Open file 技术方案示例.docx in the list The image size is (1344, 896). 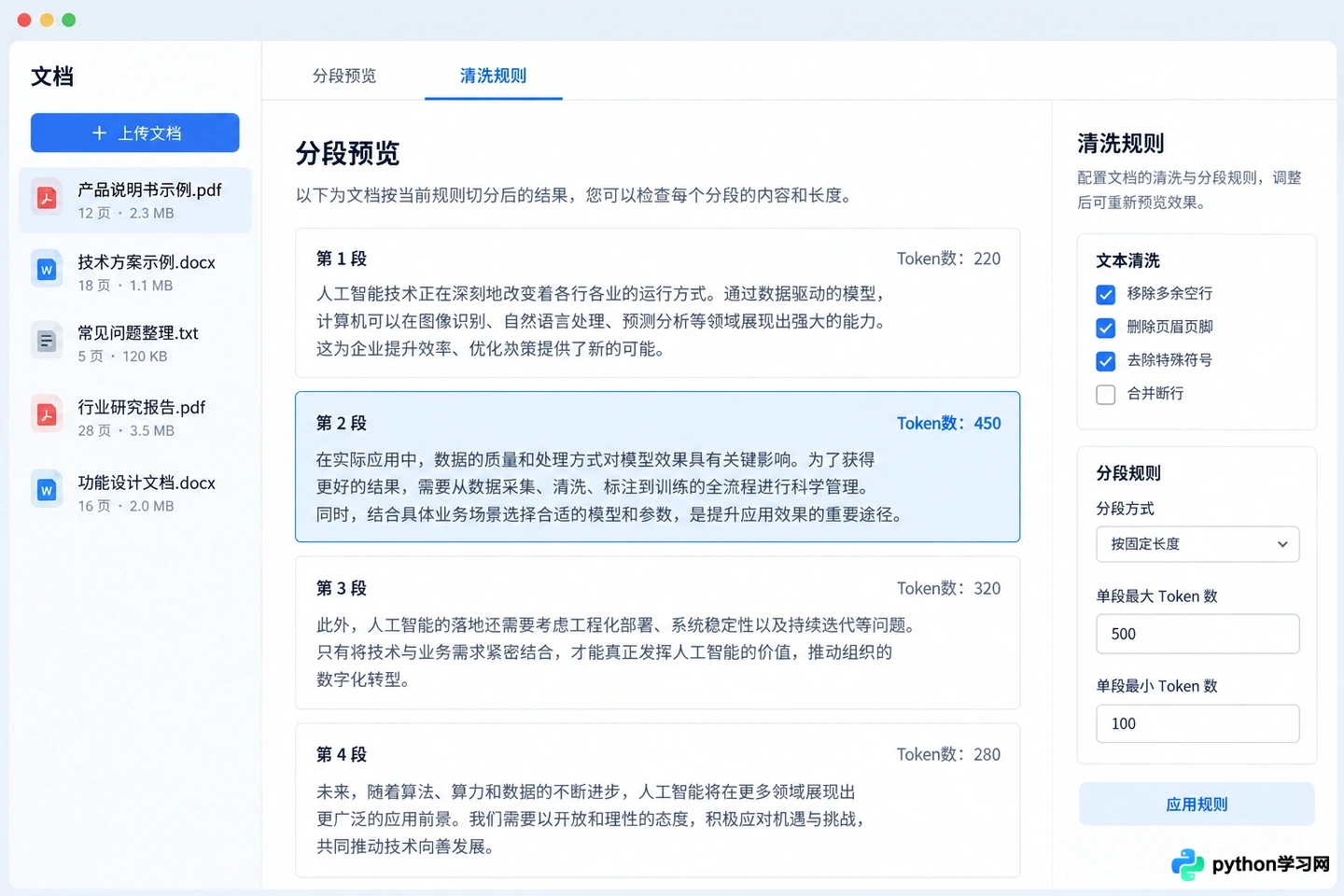tap(135, 272)
